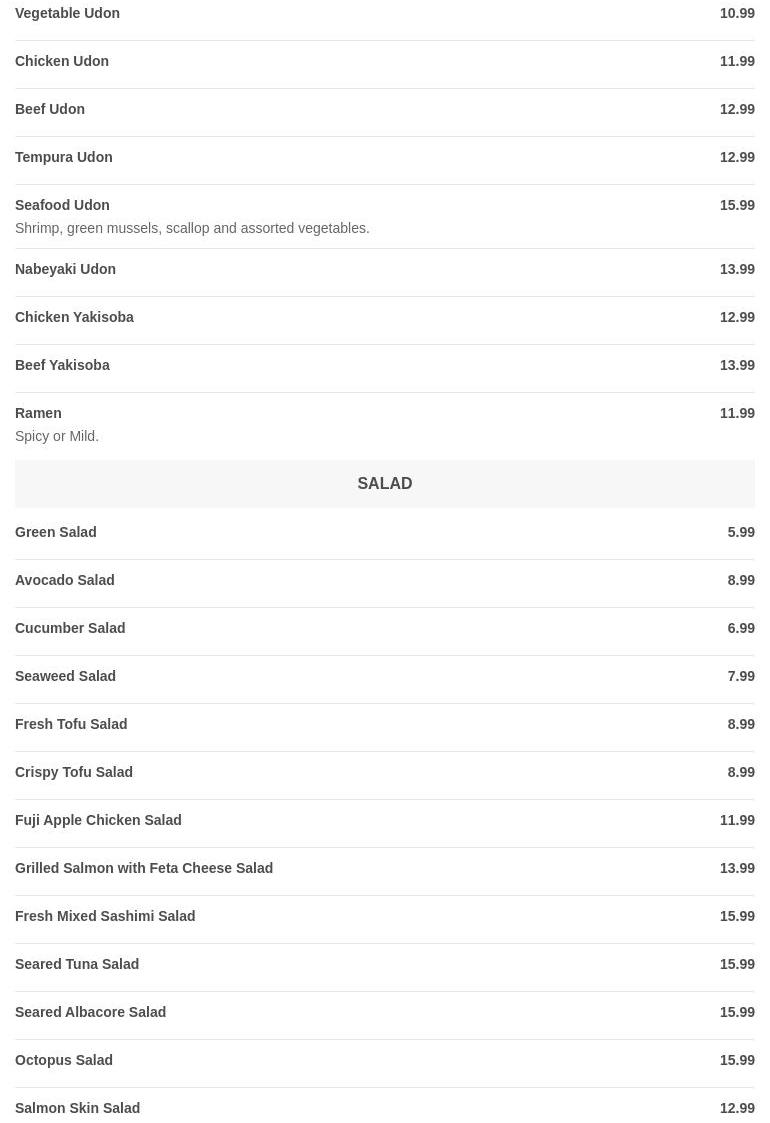Screen dimensions: 770x1123
Task: Choose the Avocado Salad item
Action: point(65,580)
